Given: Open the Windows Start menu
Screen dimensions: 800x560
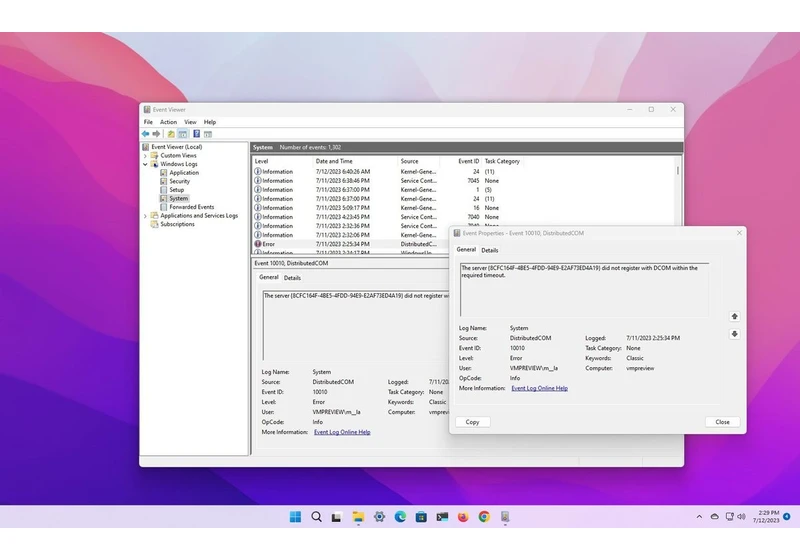Looking at the screenshot, I should tap(295, 517).
